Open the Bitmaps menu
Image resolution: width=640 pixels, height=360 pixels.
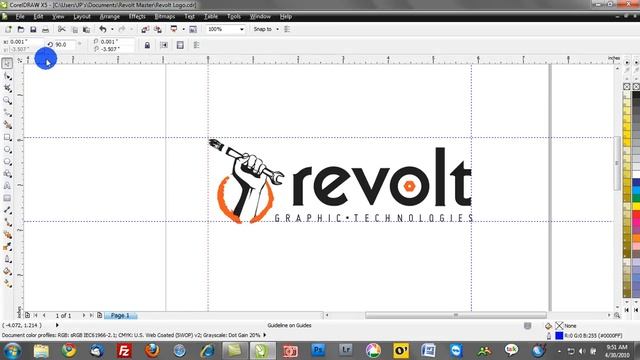pyautogui.click(x=165, y=17)
